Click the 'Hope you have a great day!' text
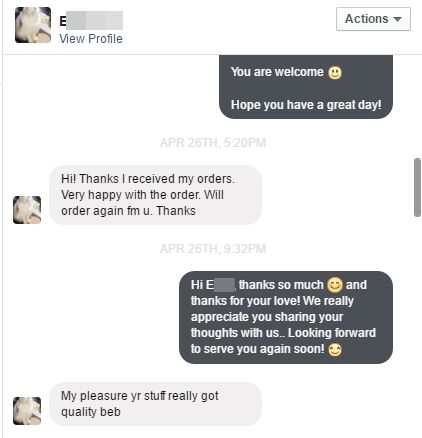 [x=306, y=105]
